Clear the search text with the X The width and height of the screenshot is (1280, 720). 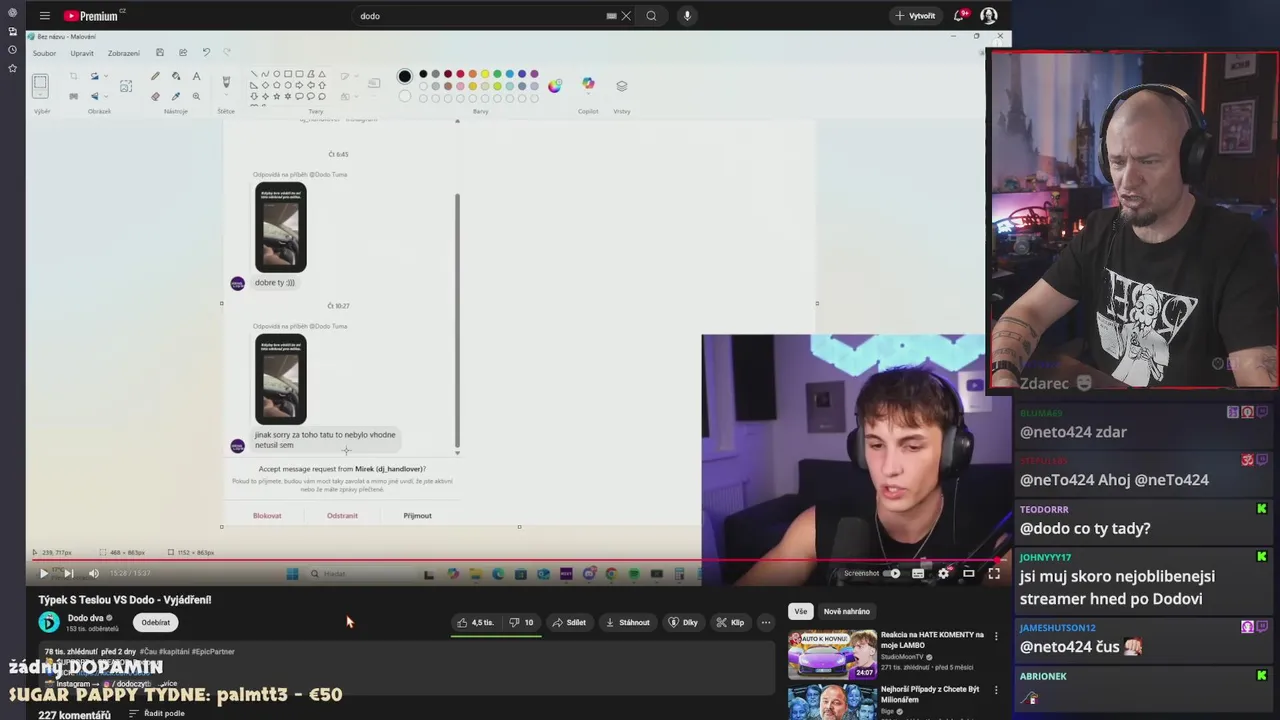coord(626,16)
